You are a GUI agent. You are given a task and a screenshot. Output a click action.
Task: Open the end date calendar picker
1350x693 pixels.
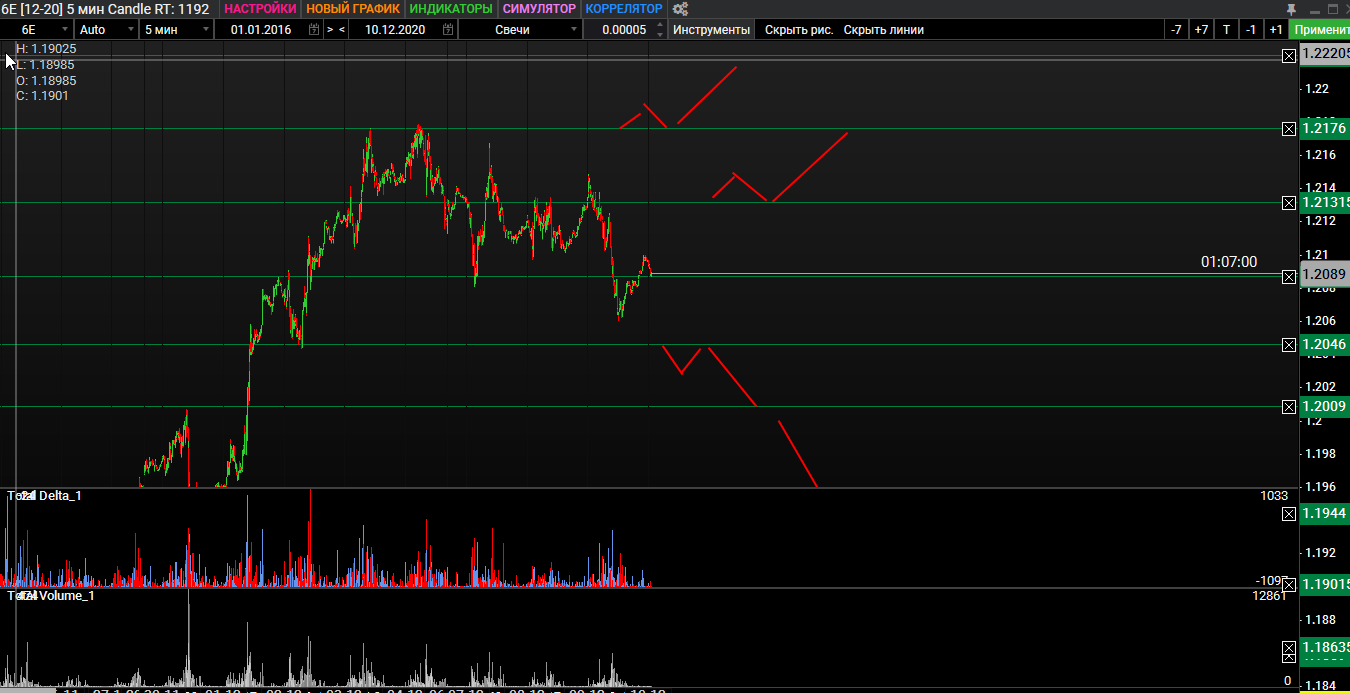[x=447, y=30]
